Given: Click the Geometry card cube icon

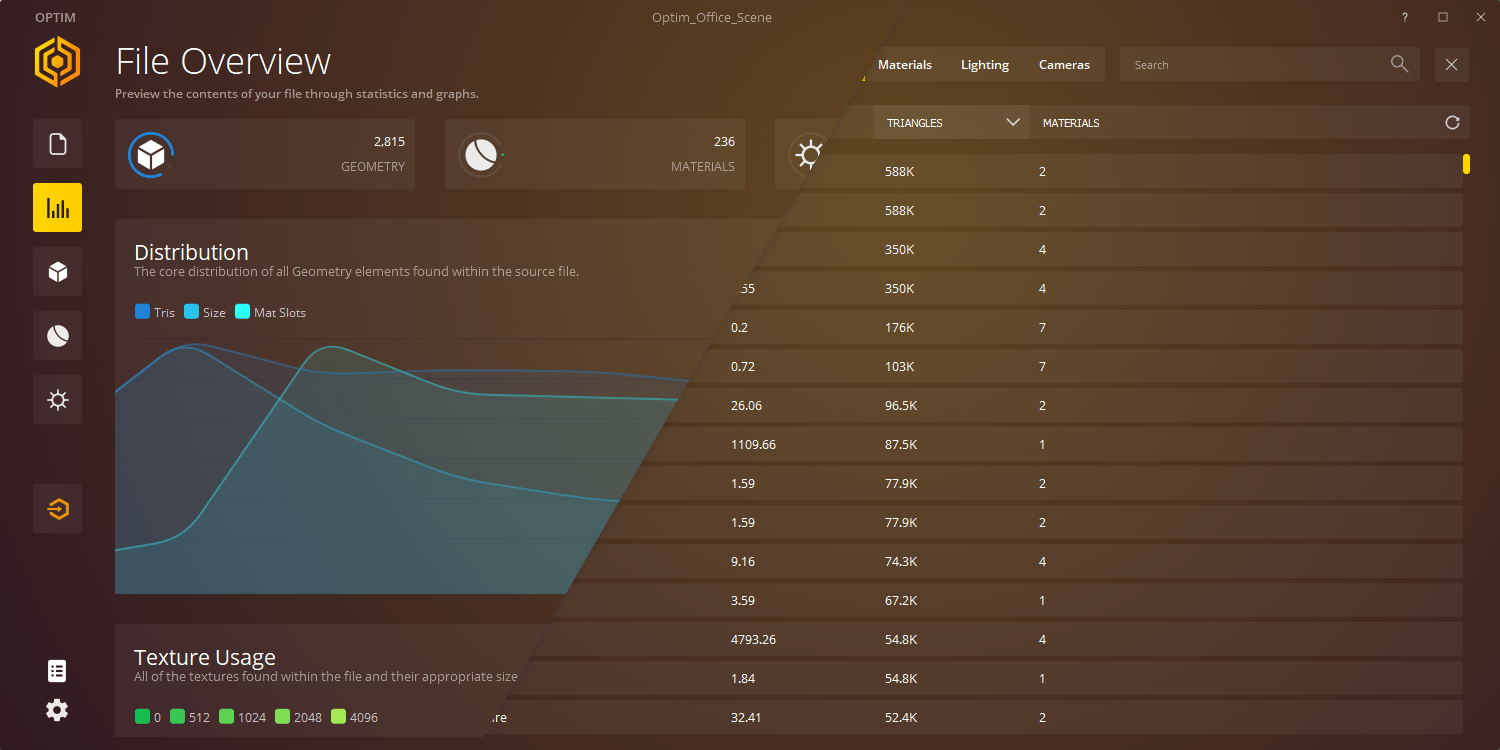Looking at the screenshot, I should tap(151, 154).
